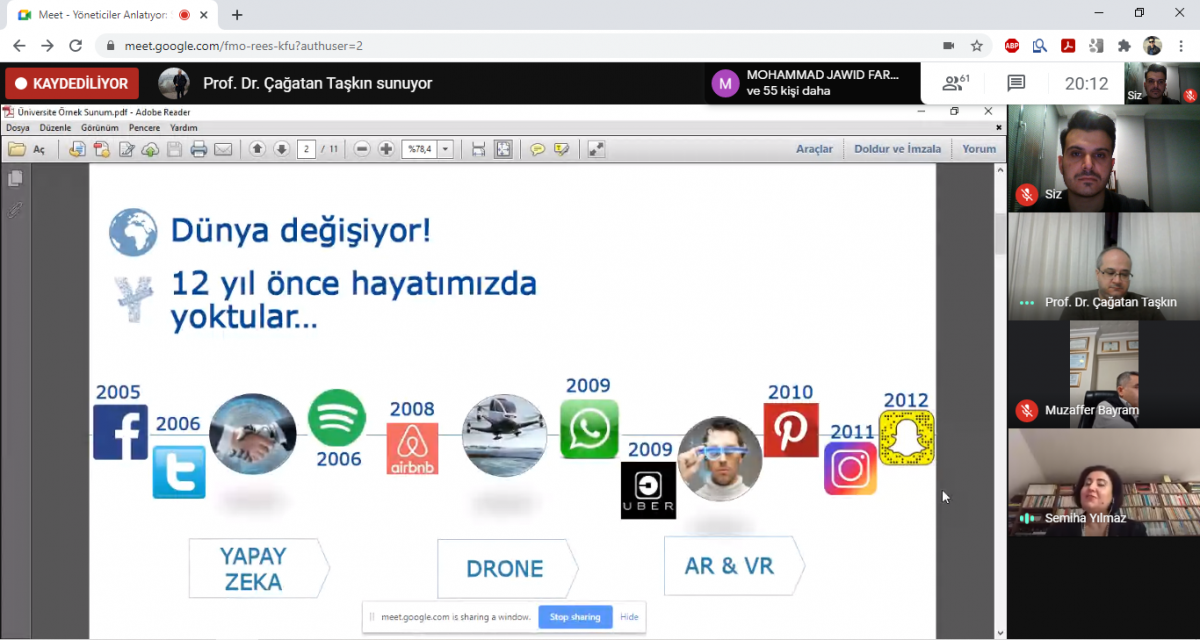Click the DRONE label on slide
The width and height of the screenshot is (1200, 640).
point(505,569)
